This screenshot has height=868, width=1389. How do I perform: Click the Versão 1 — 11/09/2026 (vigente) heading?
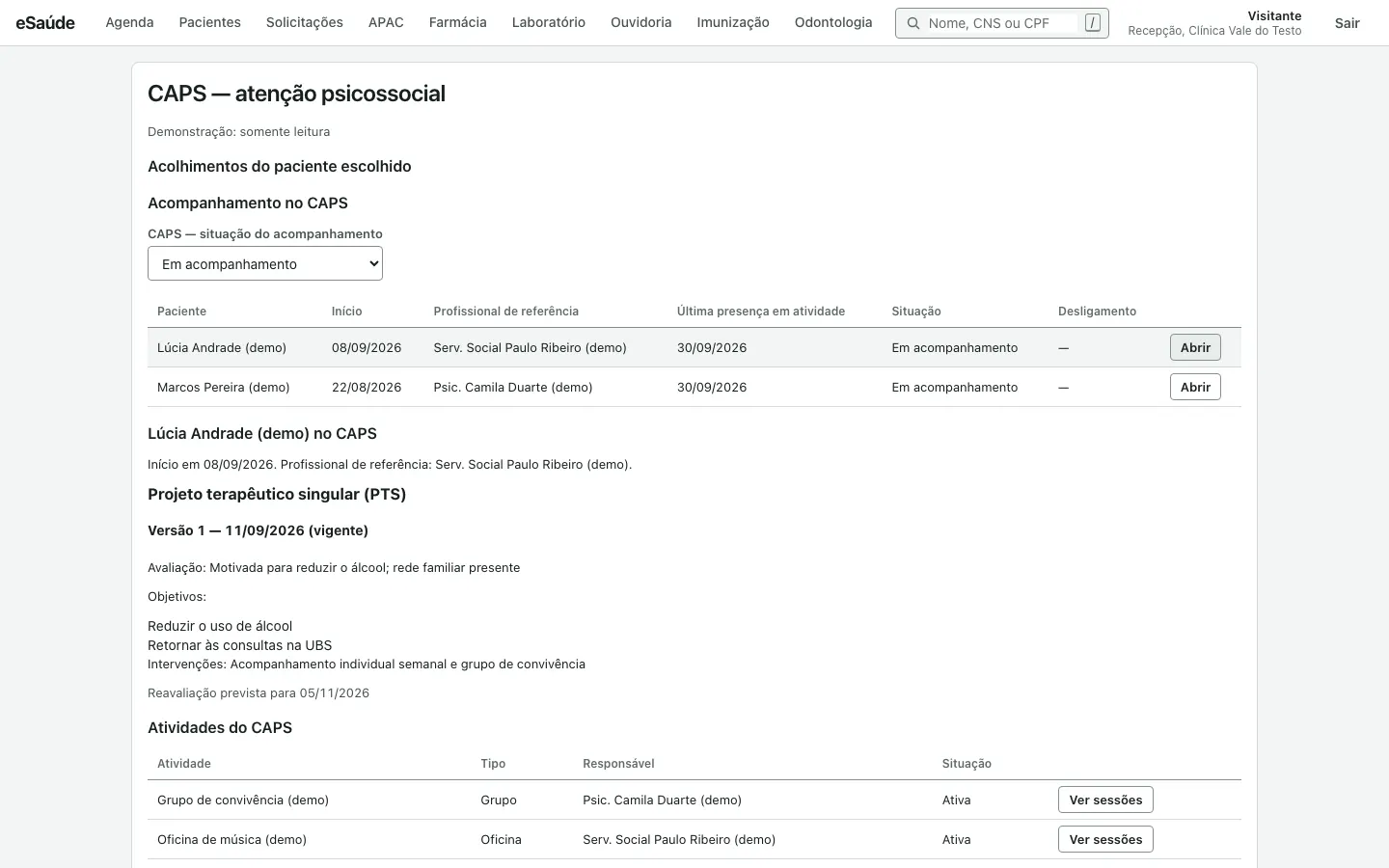[258, 530]
